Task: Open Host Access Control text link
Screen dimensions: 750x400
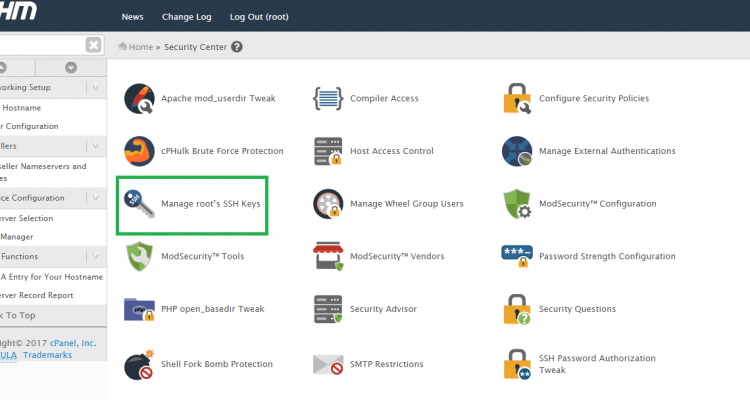Action: 392,151
